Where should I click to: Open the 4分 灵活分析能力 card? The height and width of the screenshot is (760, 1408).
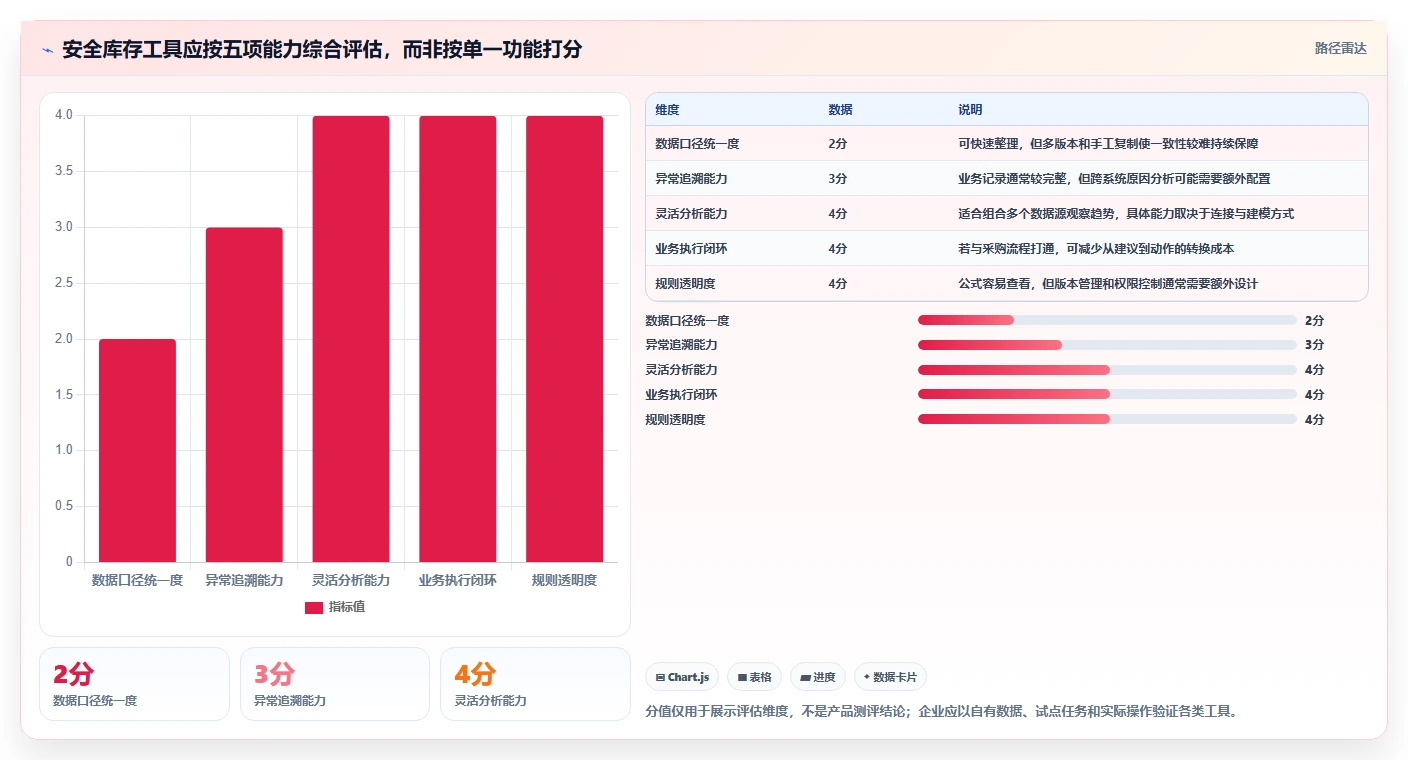click(535, 684)
